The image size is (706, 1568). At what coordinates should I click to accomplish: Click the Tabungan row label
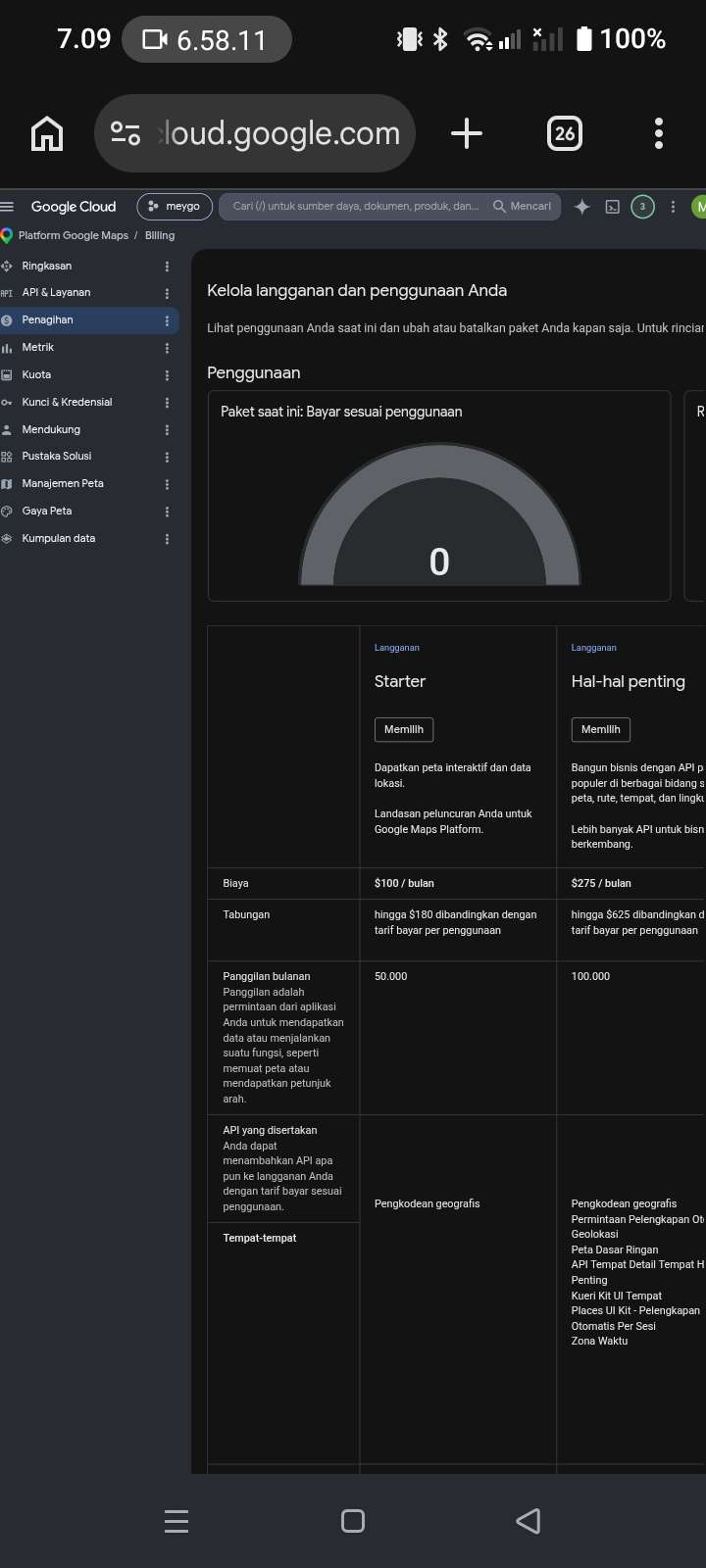coord(246,914)
